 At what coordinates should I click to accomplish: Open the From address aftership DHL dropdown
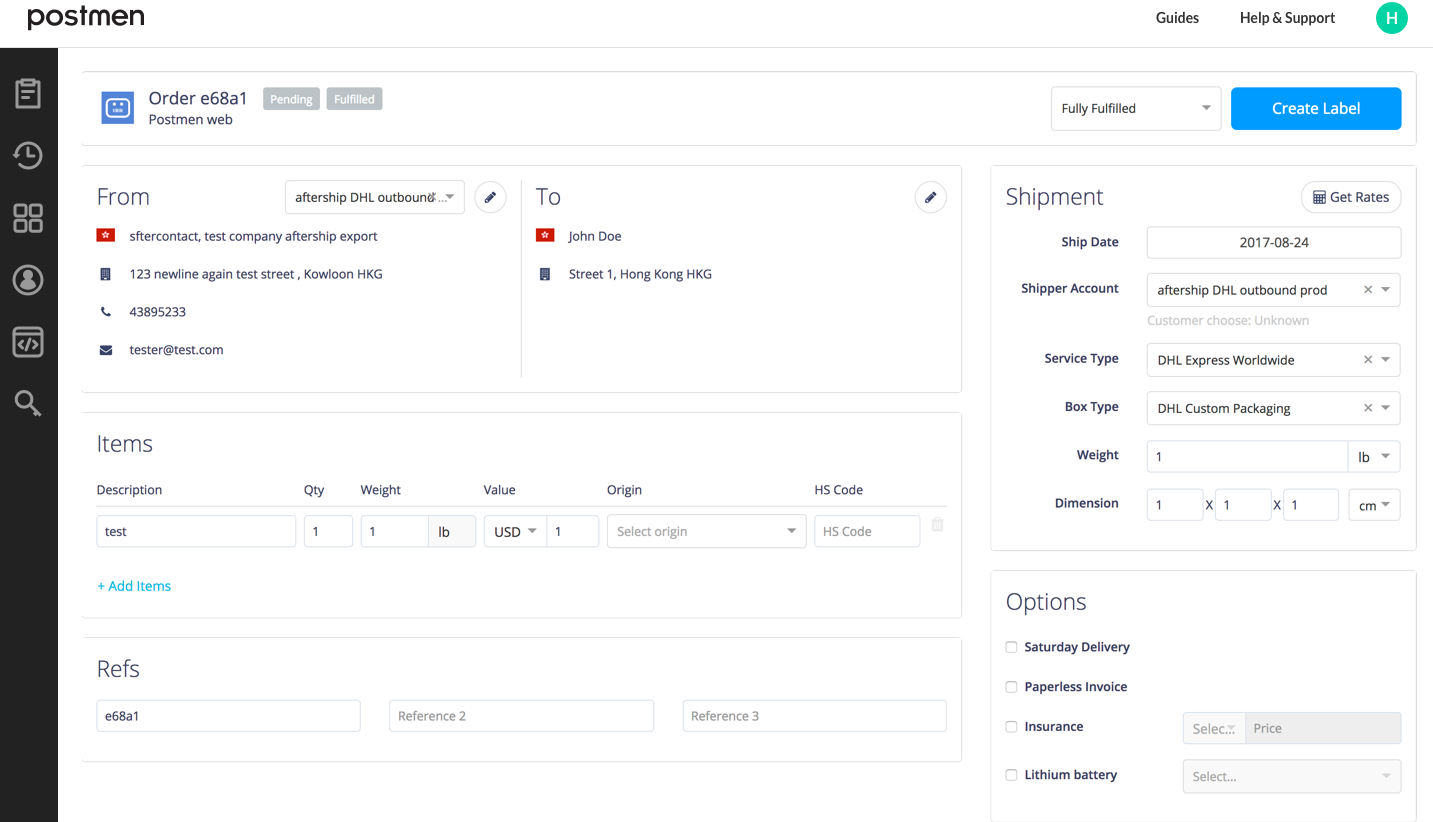click(x=375, y=197)
